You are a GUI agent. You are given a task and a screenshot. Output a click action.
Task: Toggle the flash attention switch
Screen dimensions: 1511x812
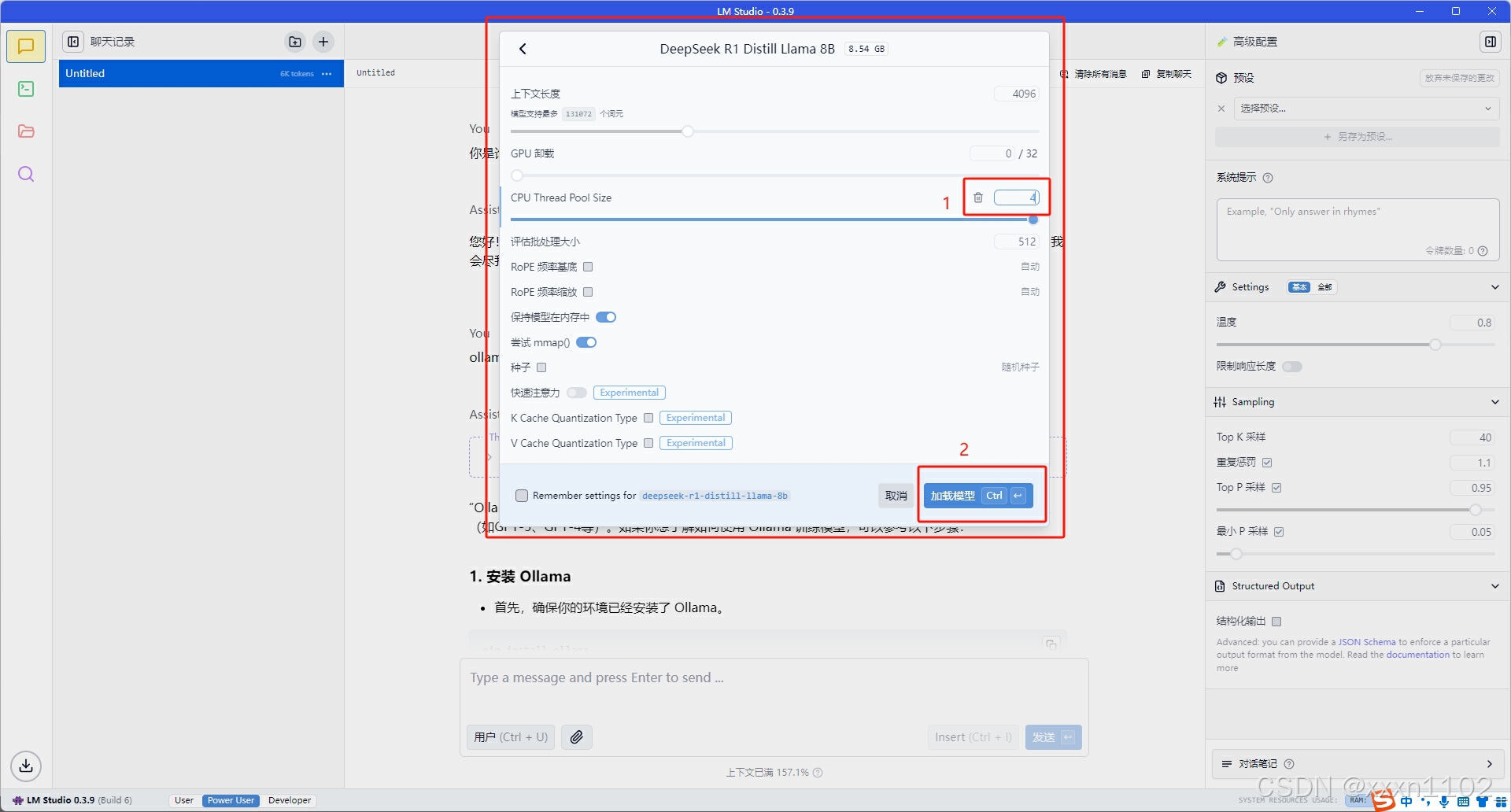click(x=577, y=393)
